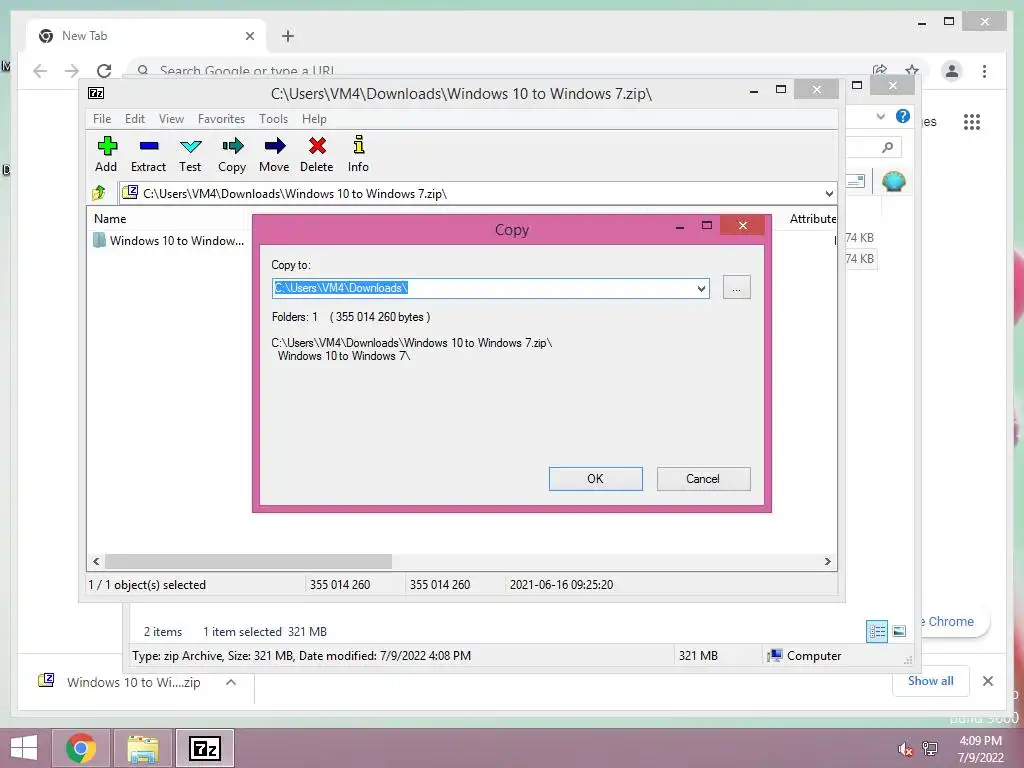The width and height of the screenshot is (1024, 768).
Task: Click the network tray icon
Action: (930, 749)
